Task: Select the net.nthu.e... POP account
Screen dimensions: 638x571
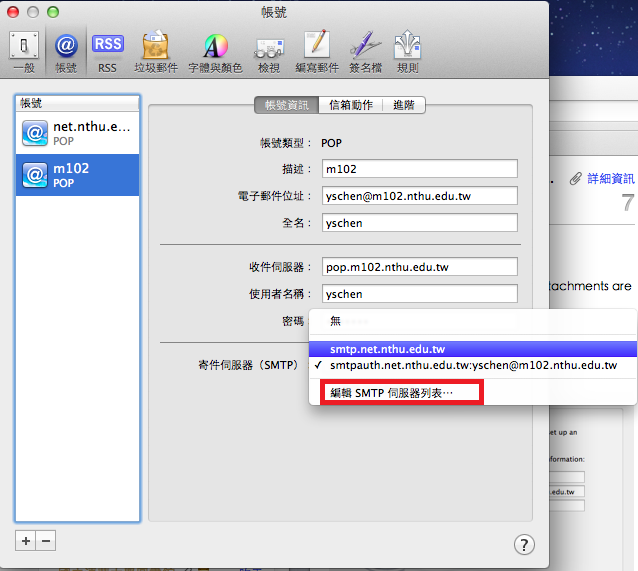Action: pos(77,133)
